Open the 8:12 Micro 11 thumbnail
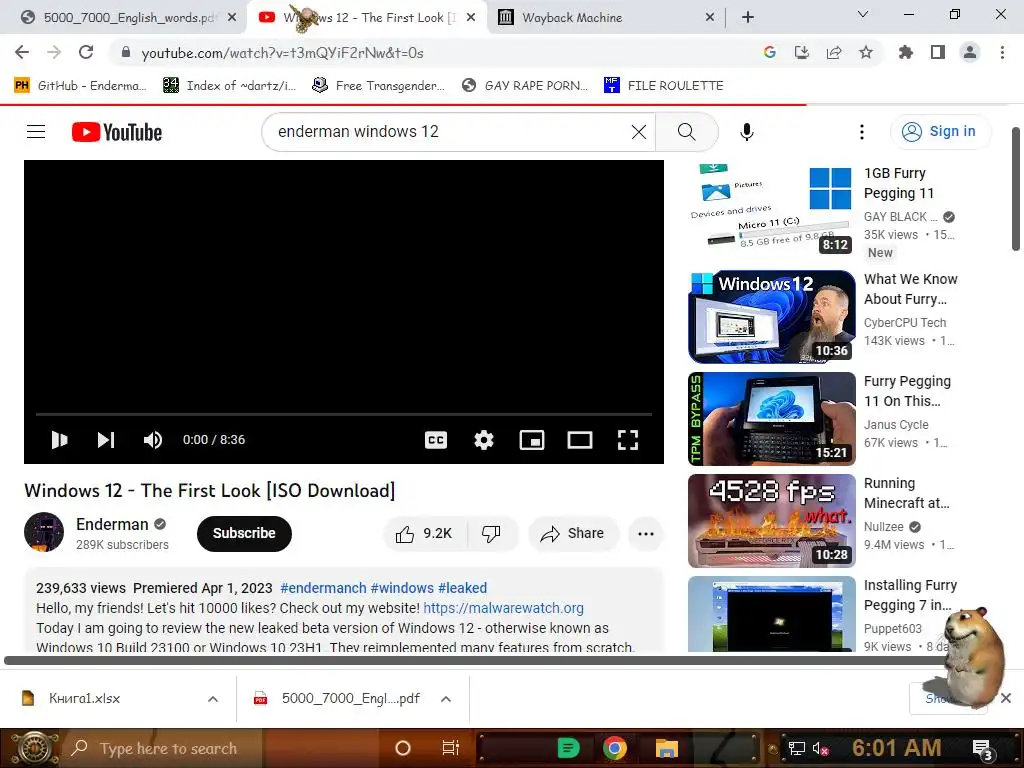The width and height of the screenshot is (1024, 768). point(771,208)
